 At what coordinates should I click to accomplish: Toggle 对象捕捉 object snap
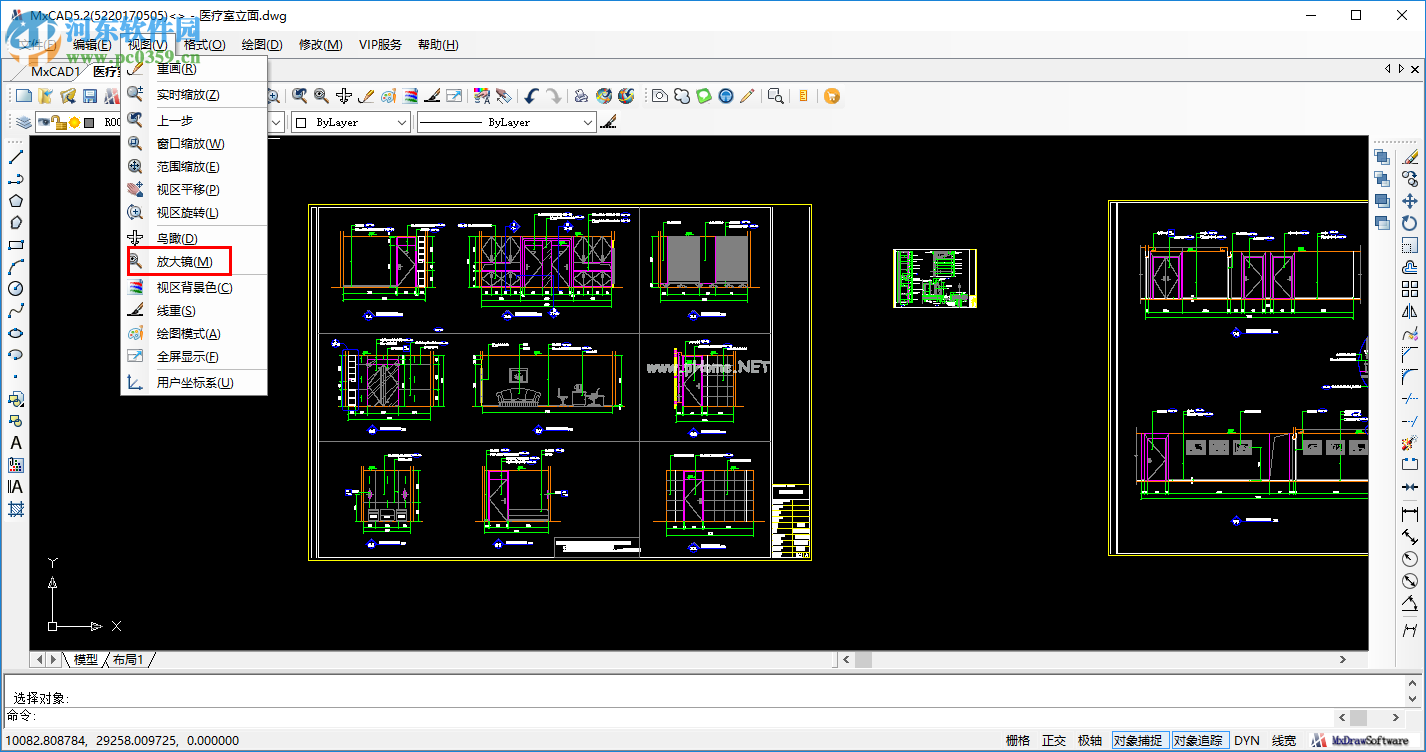[x=1139, y=741]
